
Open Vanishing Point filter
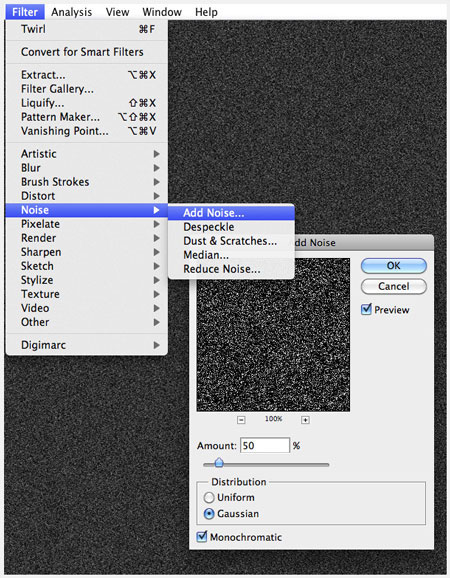tap(87, 131)
